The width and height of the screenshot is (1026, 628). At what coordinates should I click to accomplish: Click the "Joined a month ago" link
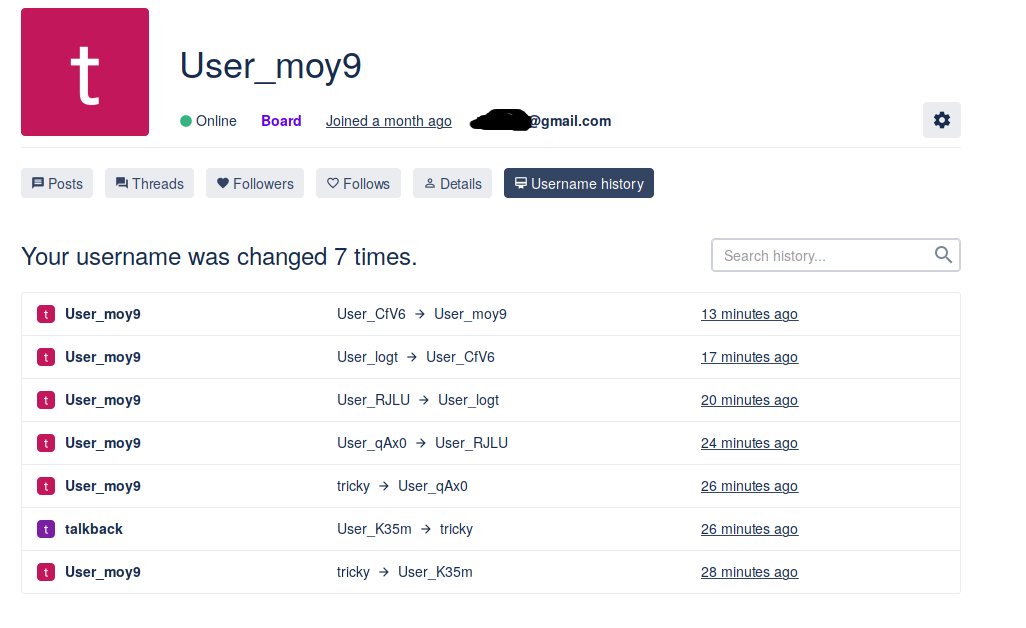pyautogui.click(x=388, y=121)
